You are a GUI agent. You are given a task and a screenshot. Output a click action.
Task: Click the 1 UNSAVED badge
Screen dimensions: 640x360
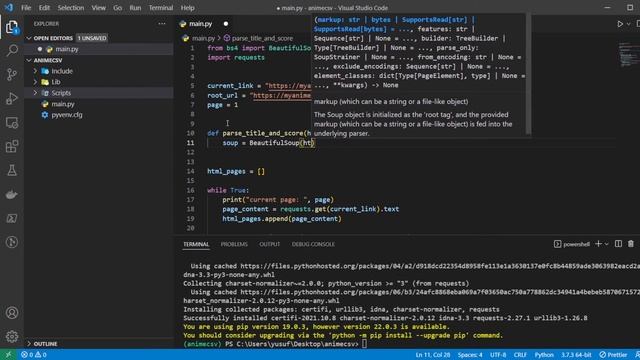pos(92,38)
